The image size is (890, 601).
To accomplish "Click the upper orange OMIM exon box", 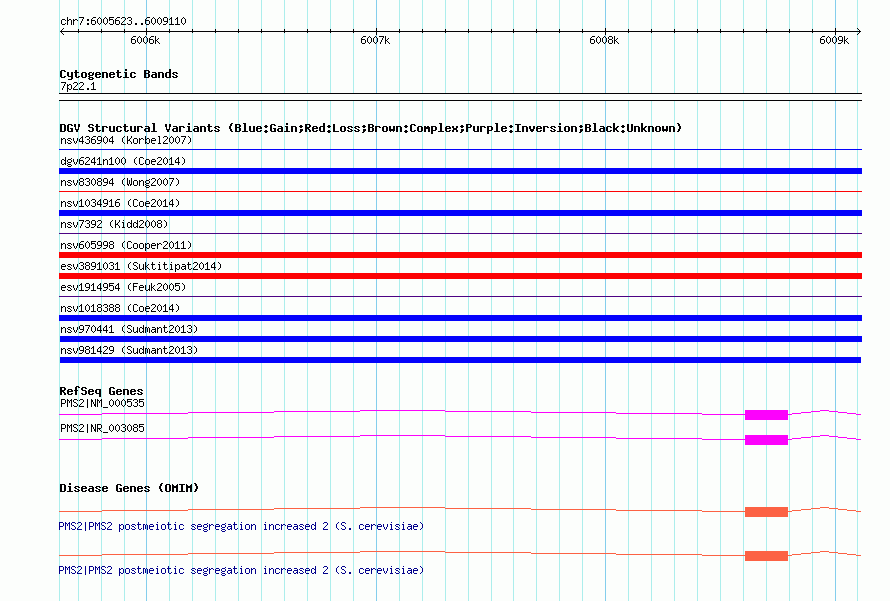I will pos(766,512).
